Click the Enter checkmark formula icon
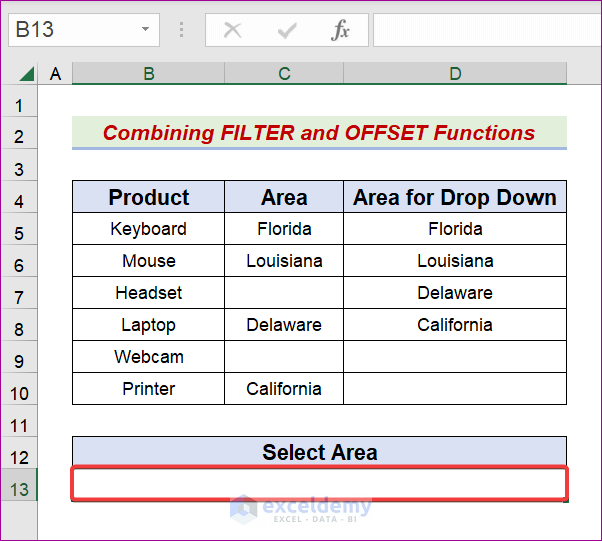The image size is (602, 541). (287, 30)
